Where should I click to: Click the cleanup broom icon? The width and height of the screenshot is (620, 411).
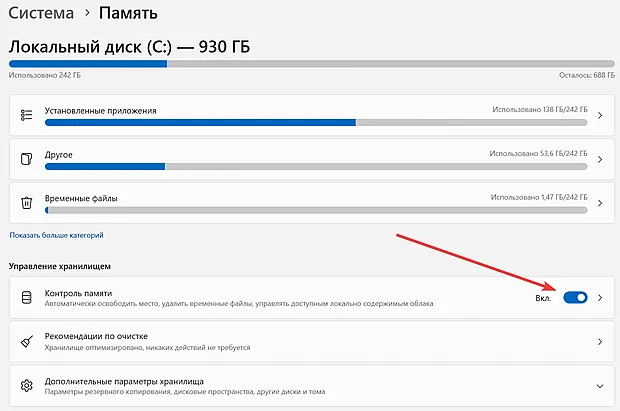click(26, 341)
